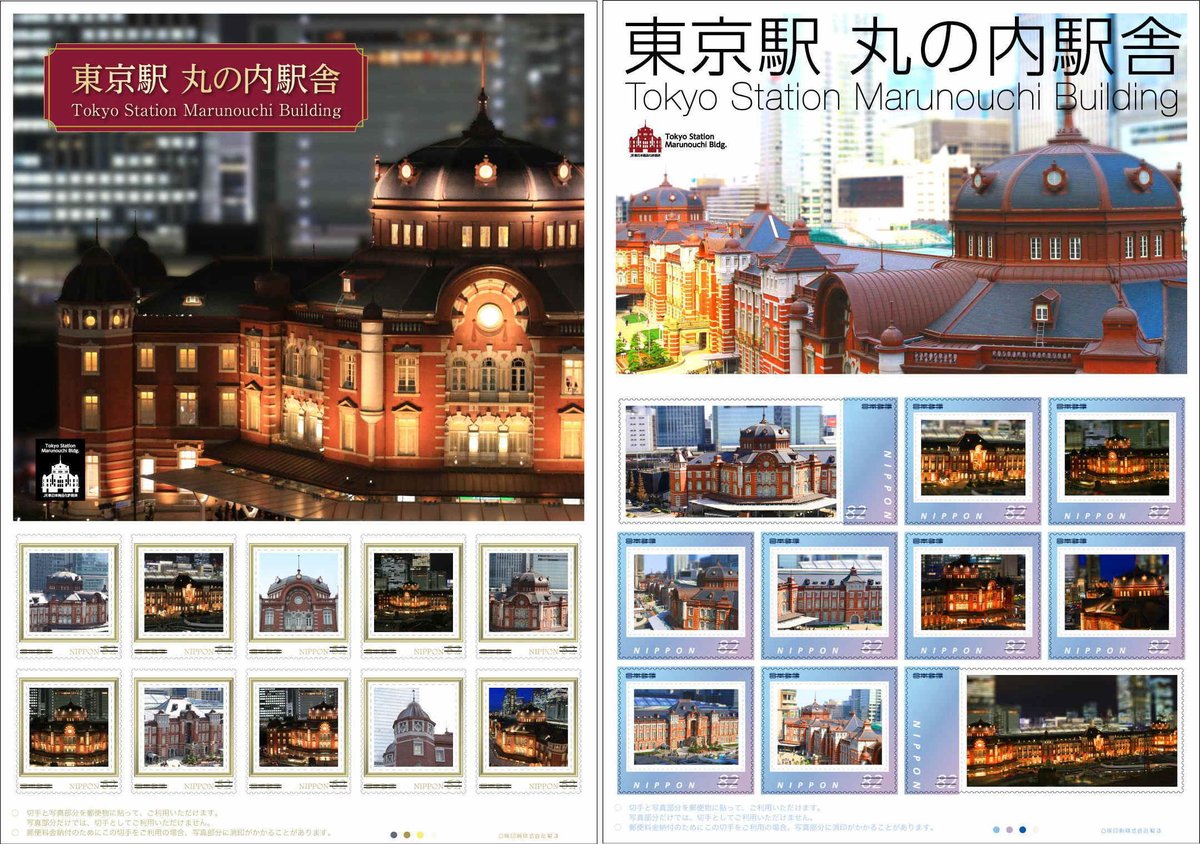Click the light blue color dot on right sheet
This screenshot has height=844, width=1200.
[997, 830]
